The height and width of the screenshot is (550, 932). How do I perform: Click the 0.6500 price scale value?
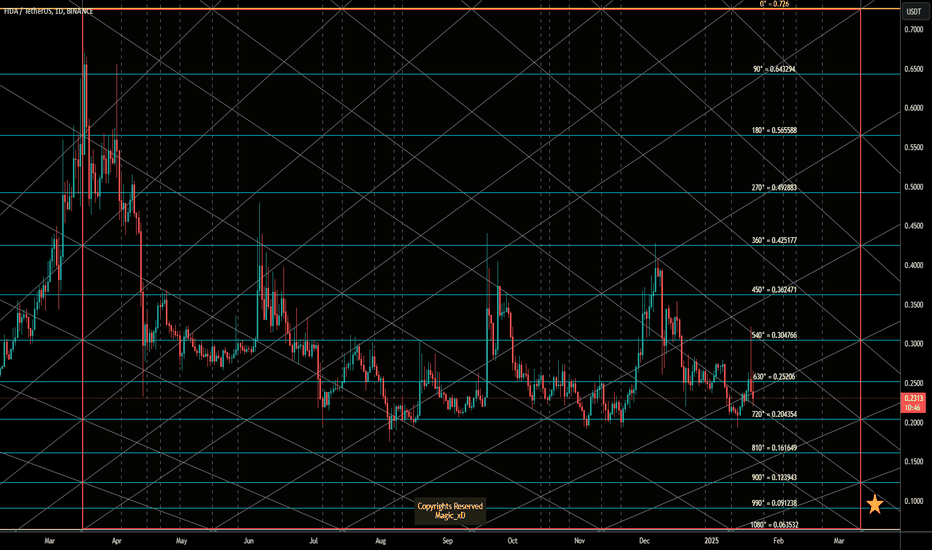(914, 69)
